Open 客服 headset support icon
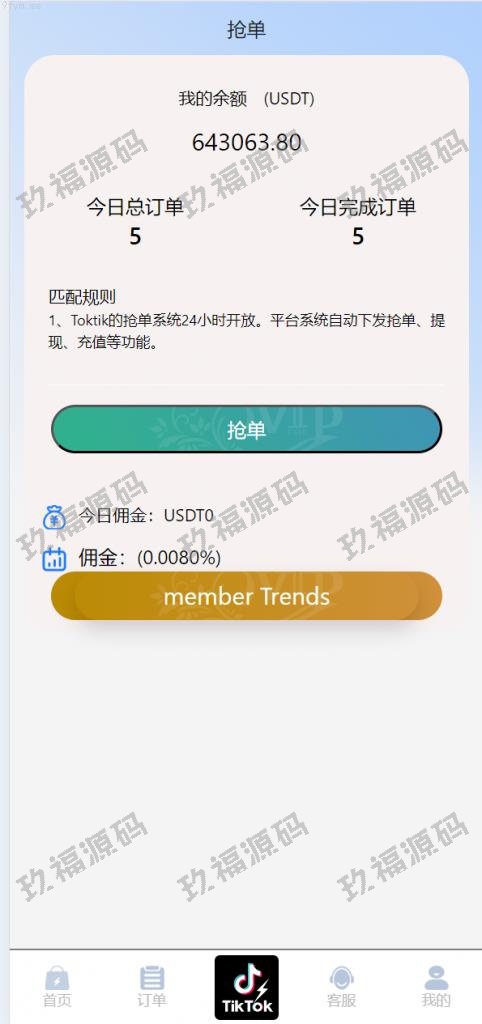 point(341,978)
